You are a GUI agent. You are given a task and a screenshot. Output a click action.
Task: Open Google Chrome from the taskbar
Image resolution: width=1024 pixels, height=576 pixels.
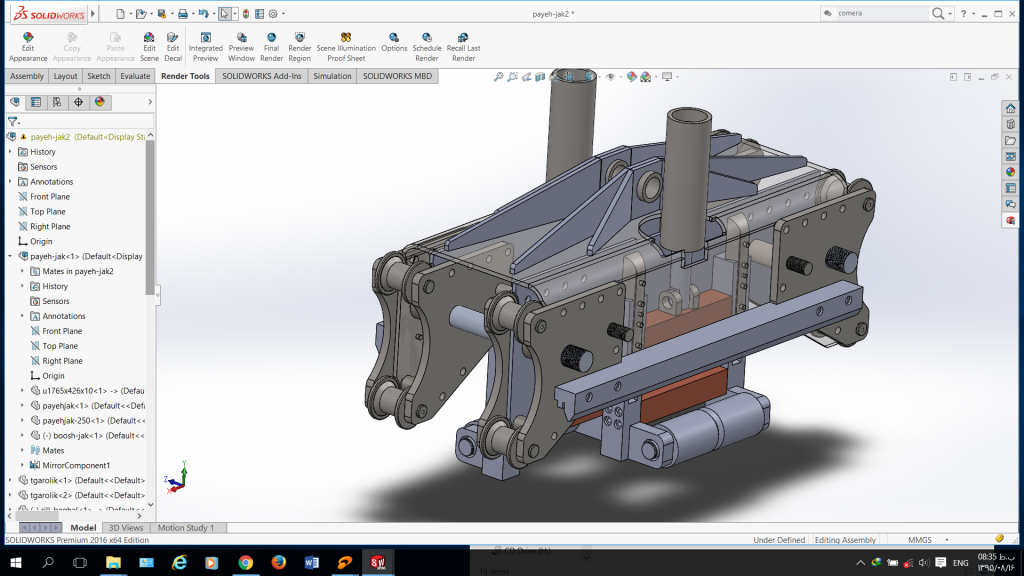coord(245,563)
